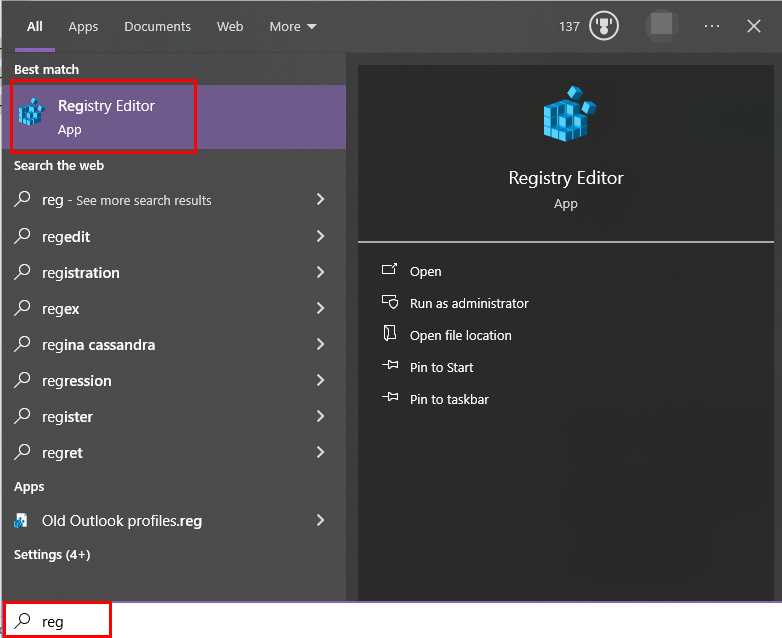Click the magnifier icon beside register
The height and width of the screenshot is (638, 782).
click(x=22, y=416)
